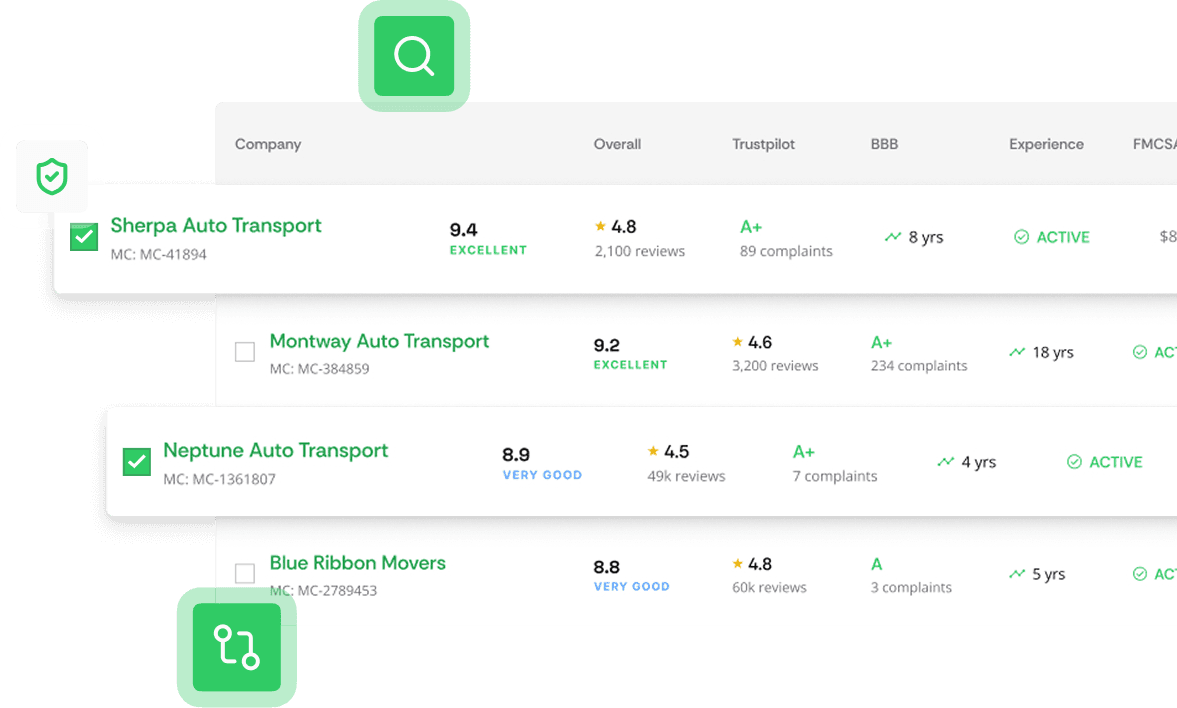Click the Company column header
Screen dimensions: 1177x708
pyautogui.click(x=268, y=144)
